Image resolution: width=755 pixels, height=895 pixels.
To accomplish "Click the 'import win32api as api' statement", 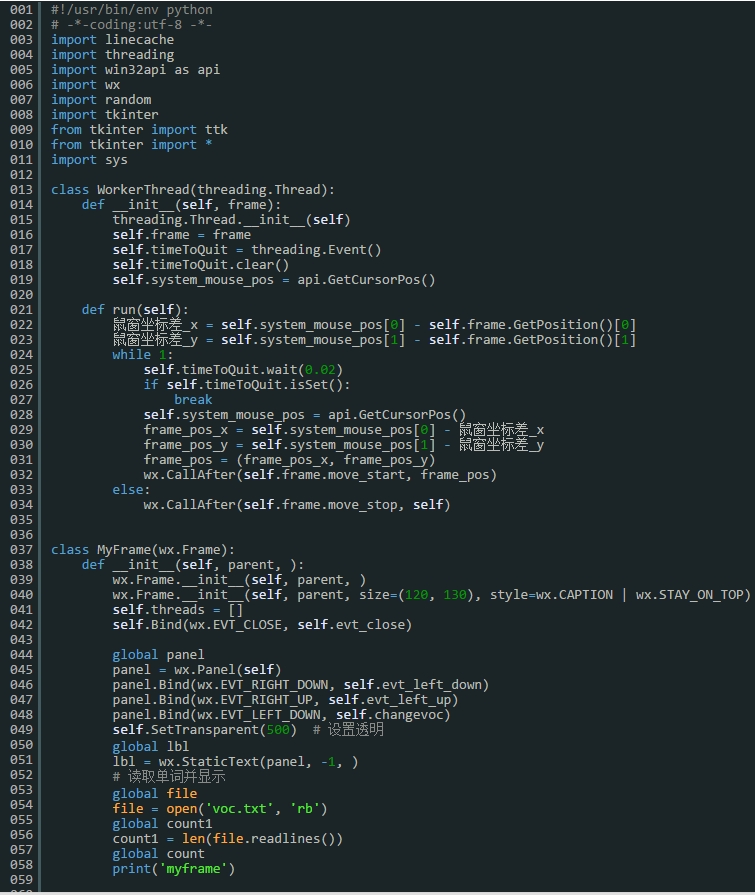I will [135, 70].
